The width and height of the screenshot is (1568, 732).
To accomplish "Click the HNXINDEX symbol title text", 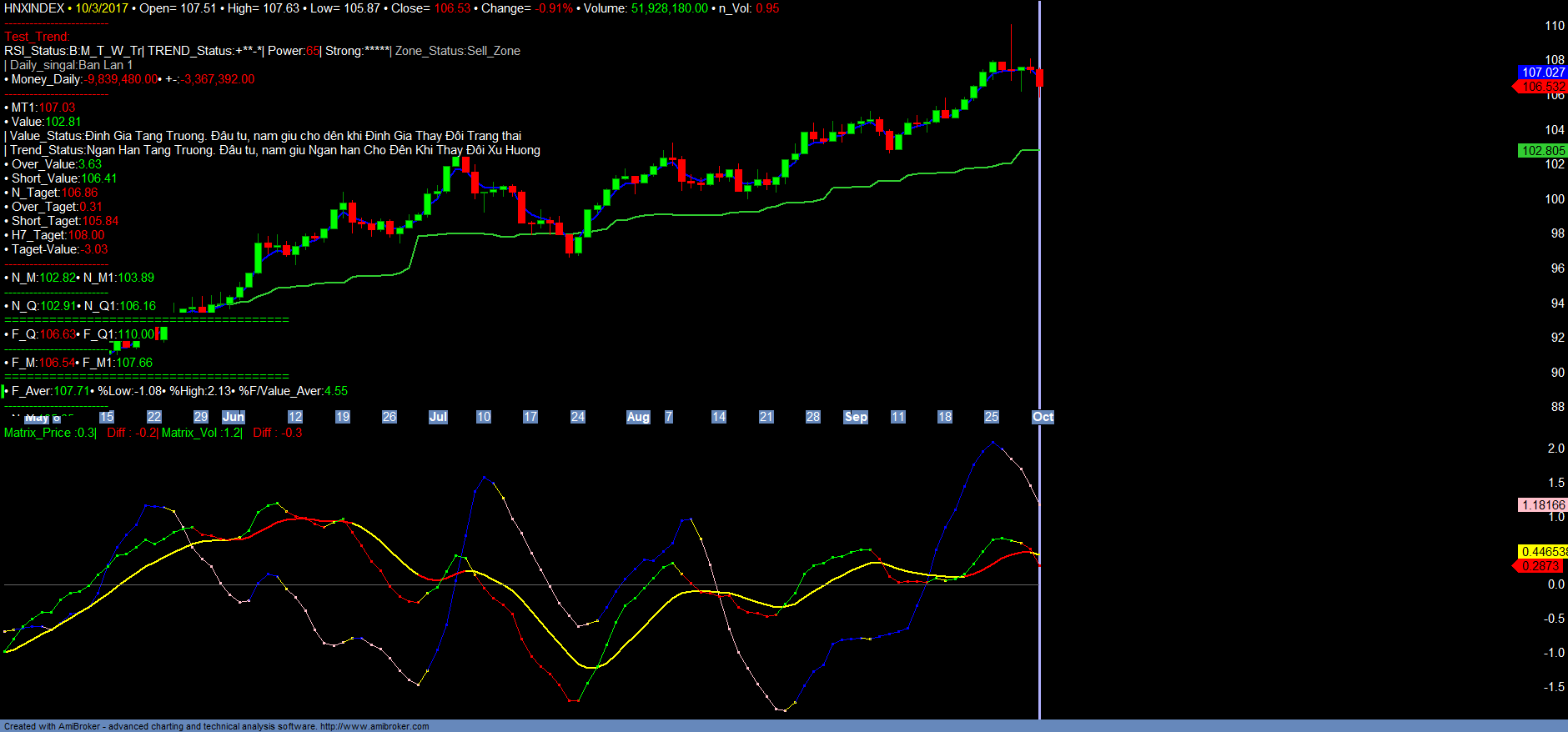I will (34, 8).
